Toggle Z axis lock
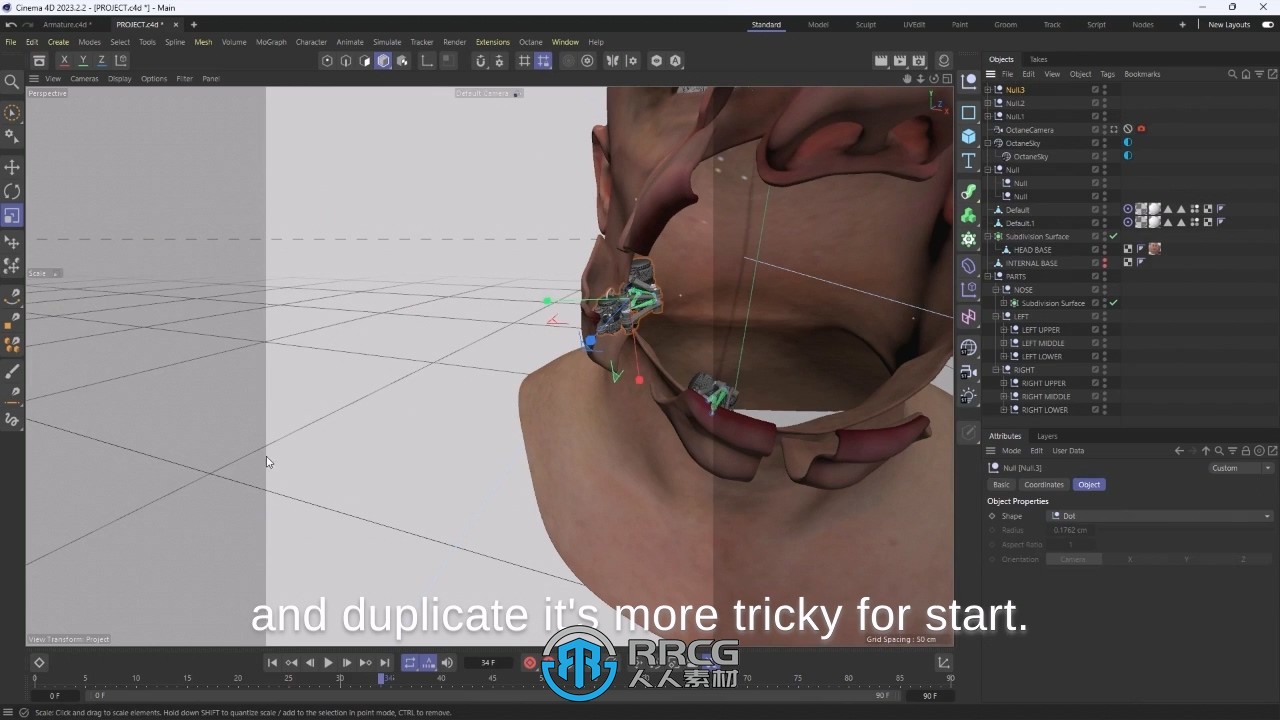The height and width of the screenshot is (720, 1280). 101,61
